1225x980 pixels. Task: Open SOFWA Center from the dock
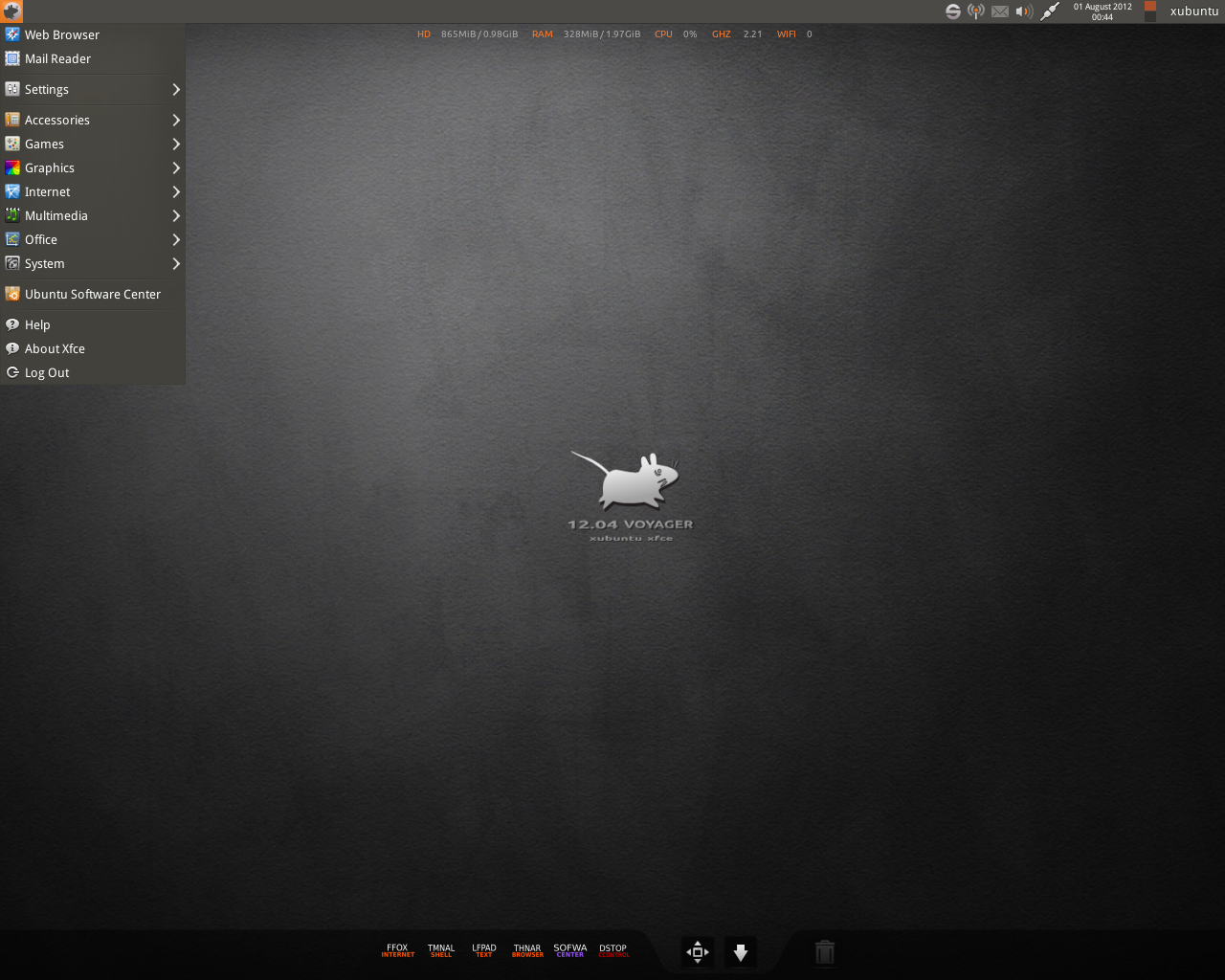pos(570,950)
